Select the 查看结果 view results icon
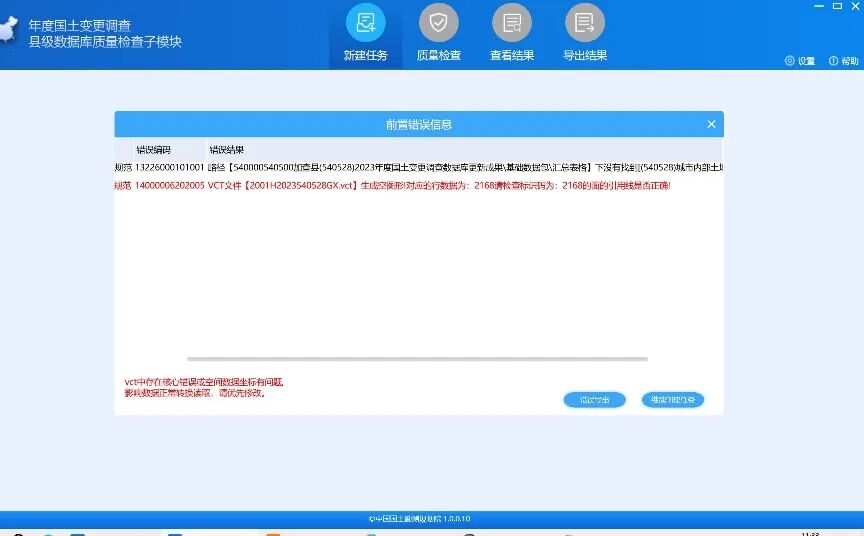This screenshot has width=864, height=536. 511,23
